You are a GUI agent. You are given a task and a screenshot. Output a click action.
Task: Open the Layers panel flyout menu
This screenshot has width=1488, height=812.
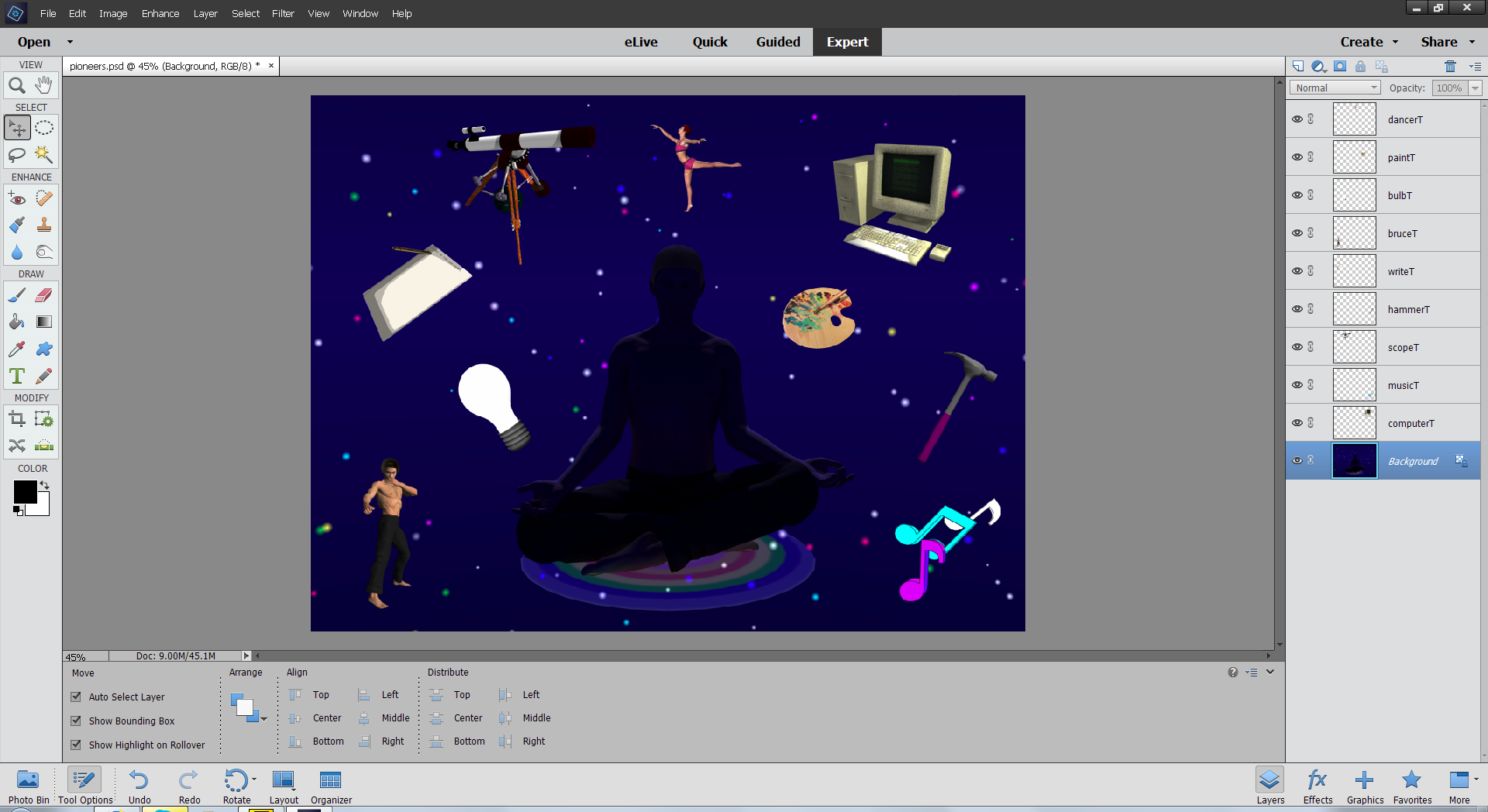tap(1475, 67)
